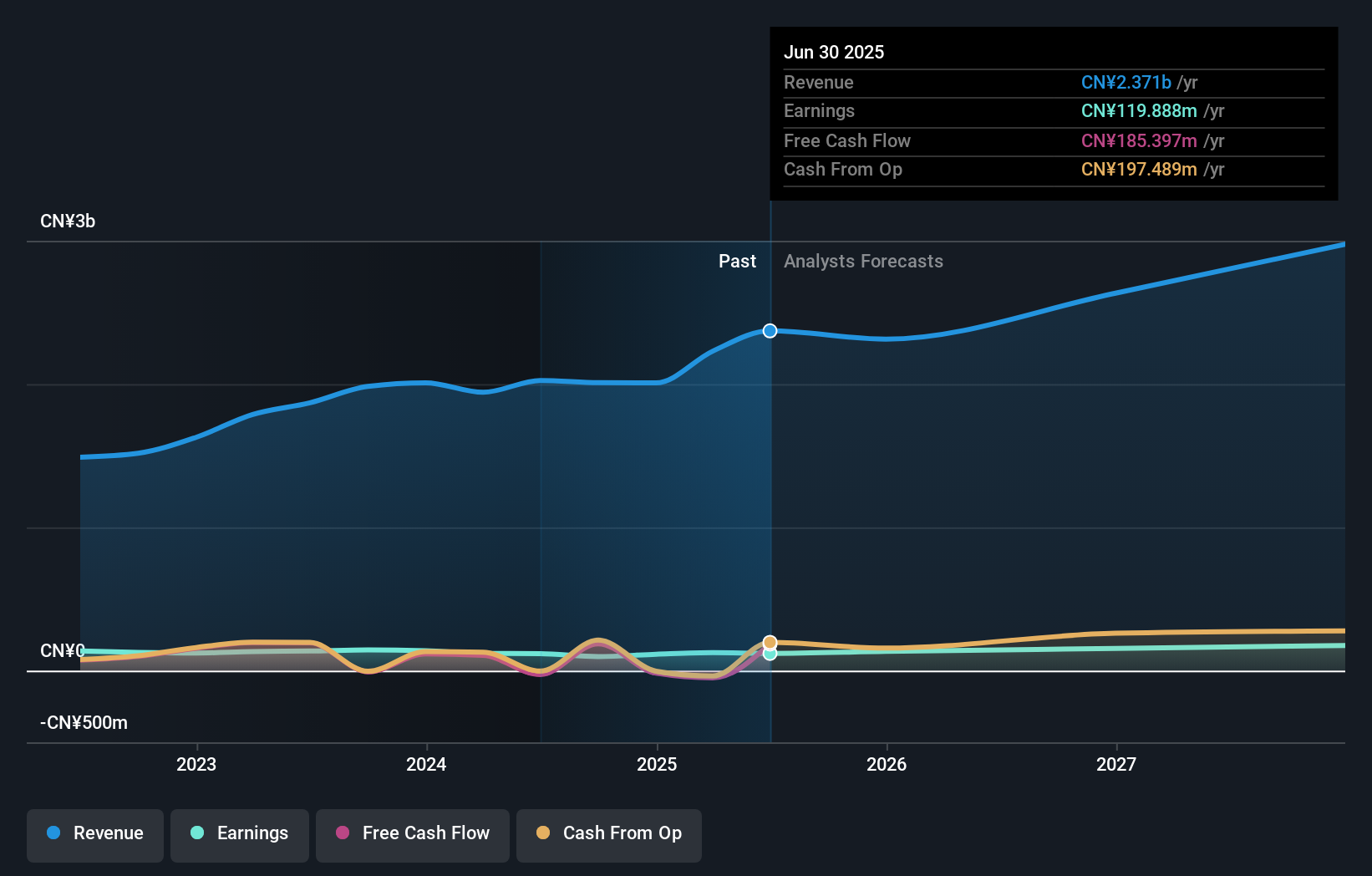Click the teal Earnings legend dot

pos(197,833)
